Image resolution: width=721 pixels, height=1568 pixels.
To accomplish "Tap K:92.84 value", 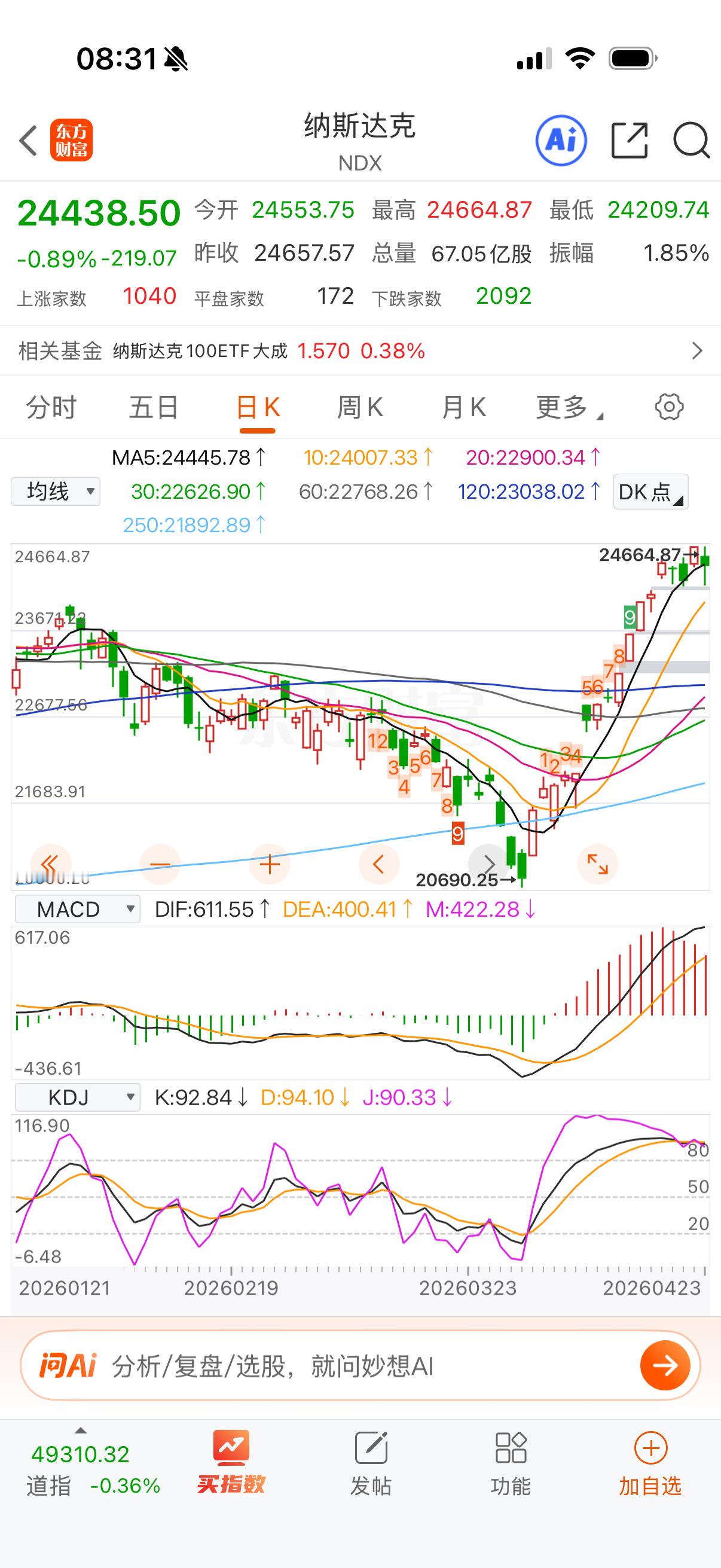I will pyautogui.click(x=201, y=1097).
